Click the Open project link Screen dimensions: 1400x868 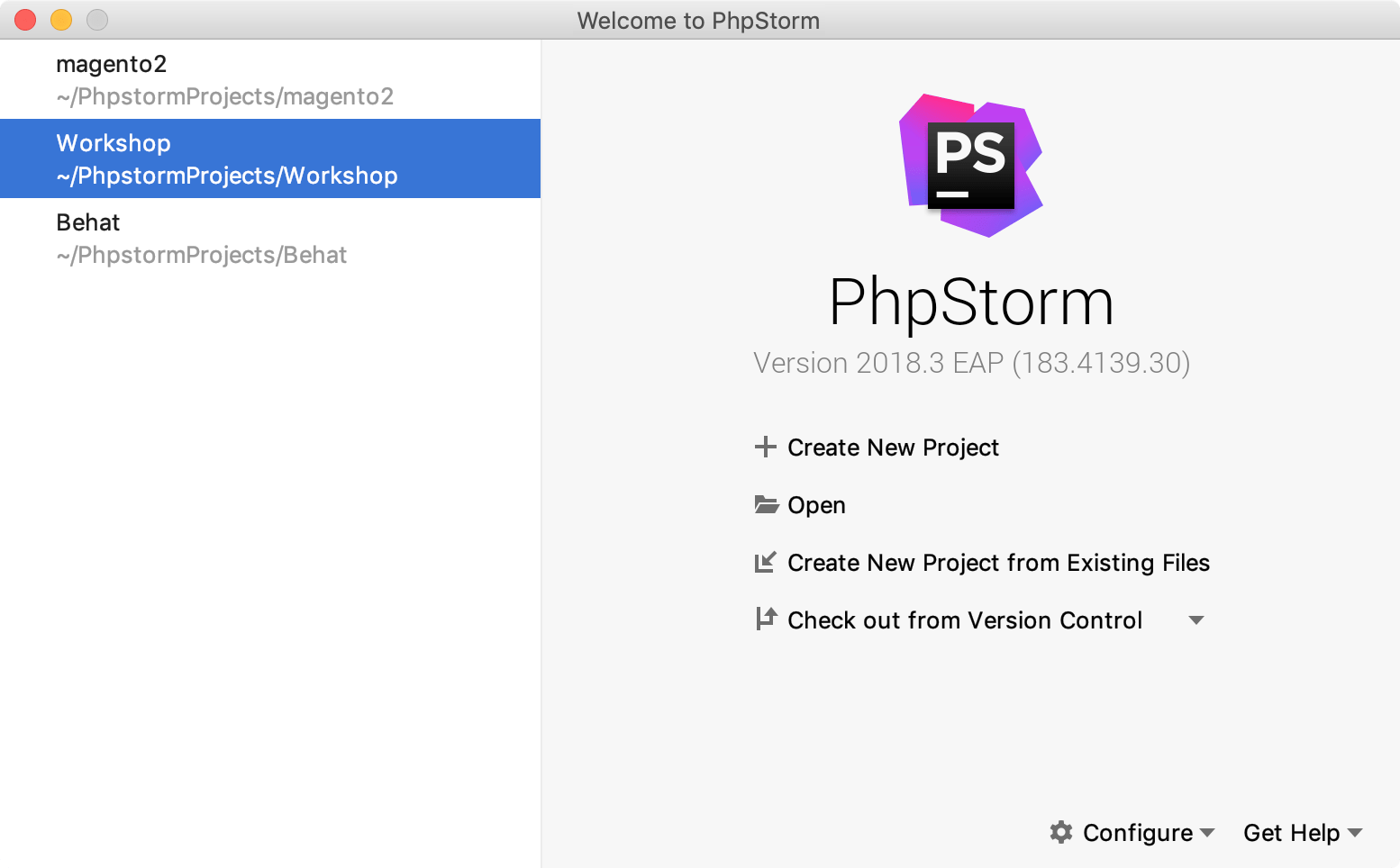816,505
